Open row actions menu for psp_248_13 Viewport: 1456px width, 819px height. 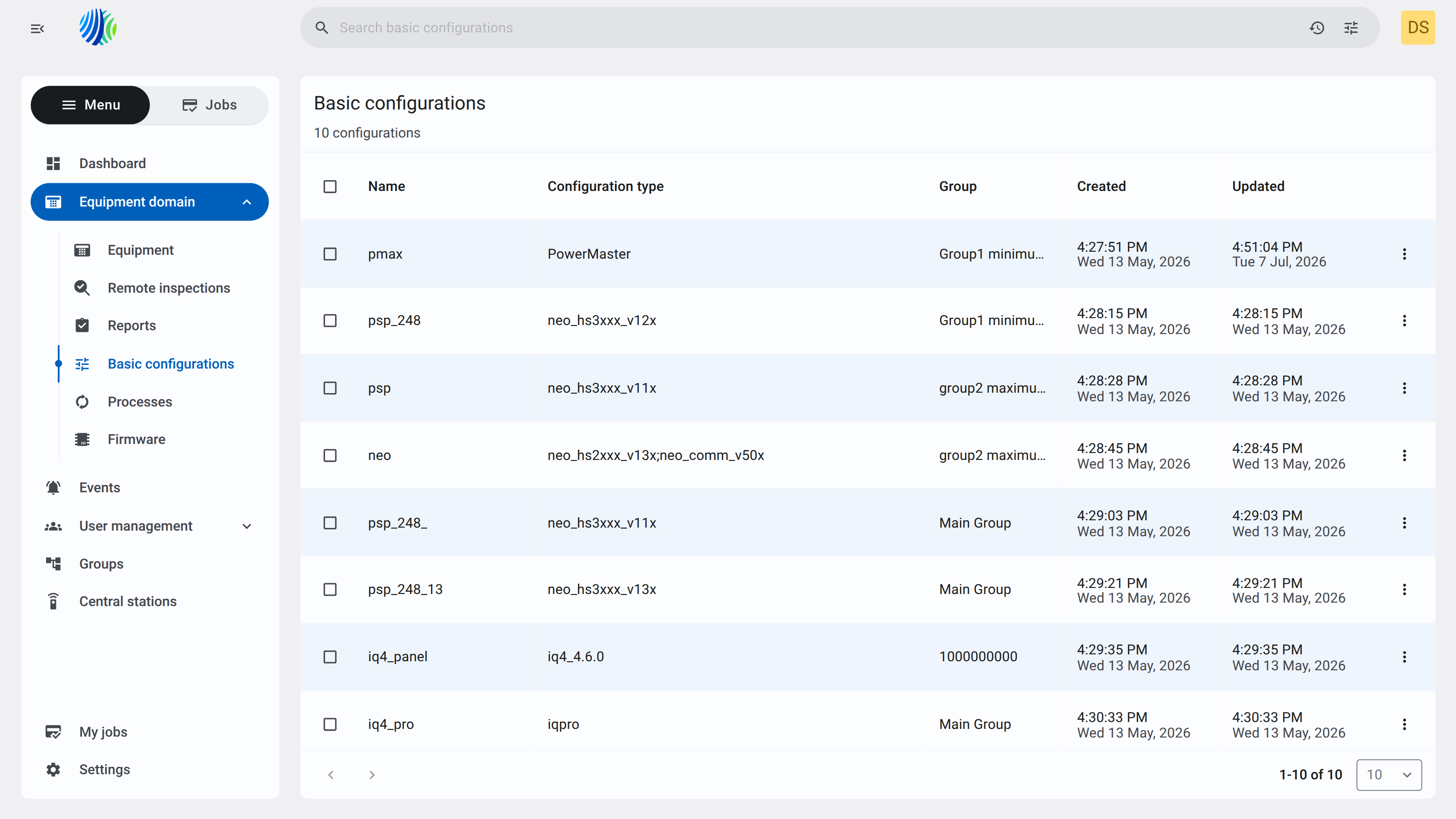click(1405, 590)
